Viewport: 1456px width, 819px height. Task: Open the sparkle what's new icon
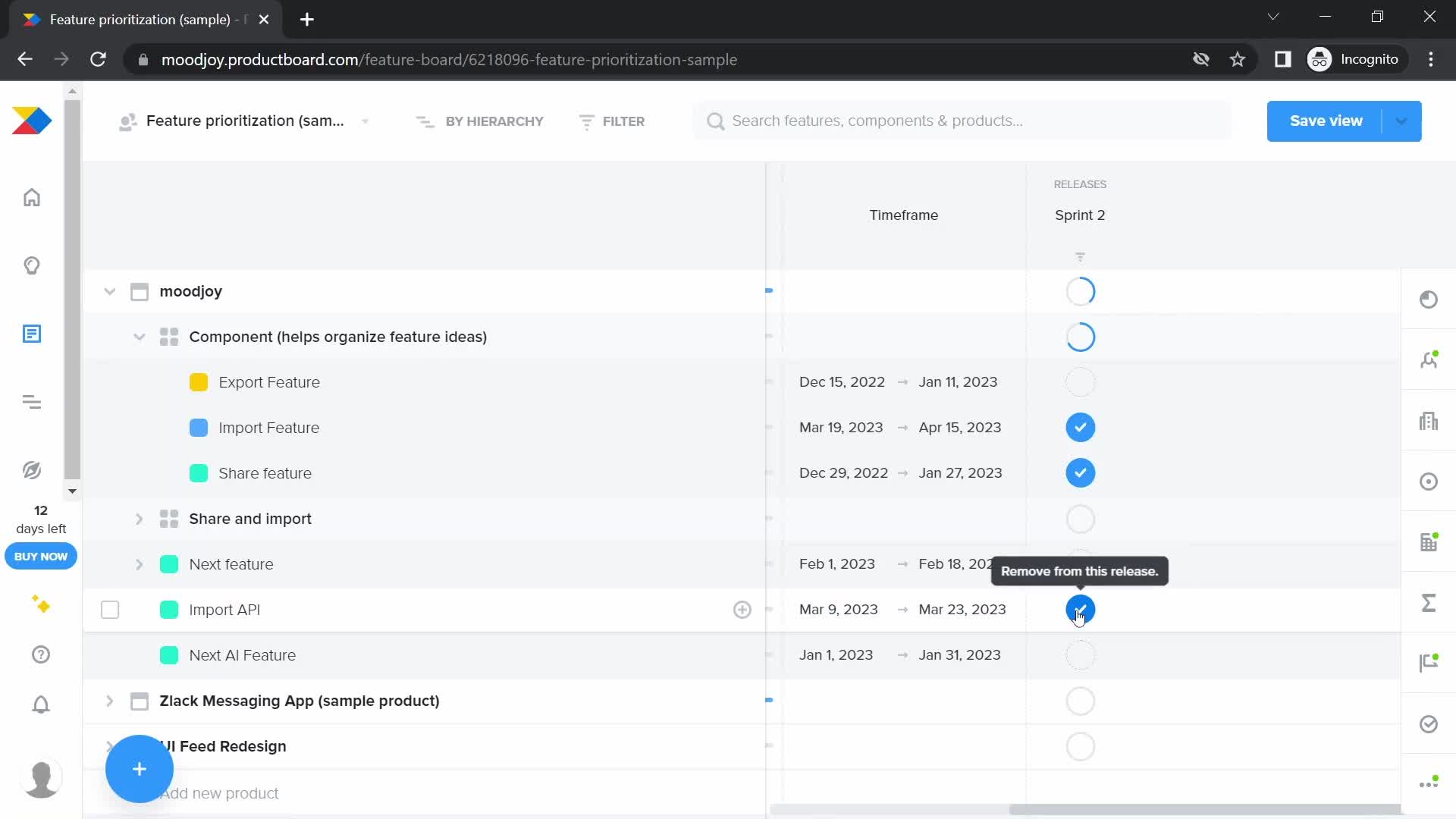(x=41, y=604)
